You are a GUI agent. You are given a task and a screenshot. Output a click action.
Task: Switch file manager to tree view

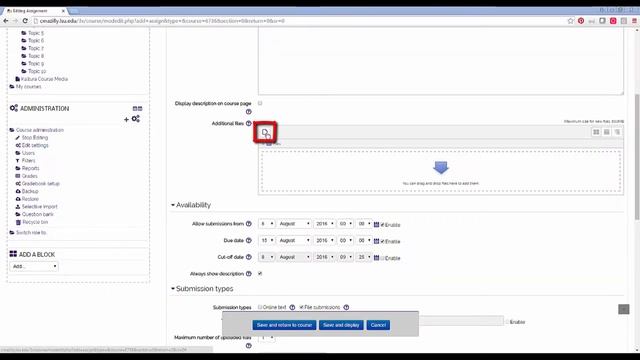pos(617,132)
